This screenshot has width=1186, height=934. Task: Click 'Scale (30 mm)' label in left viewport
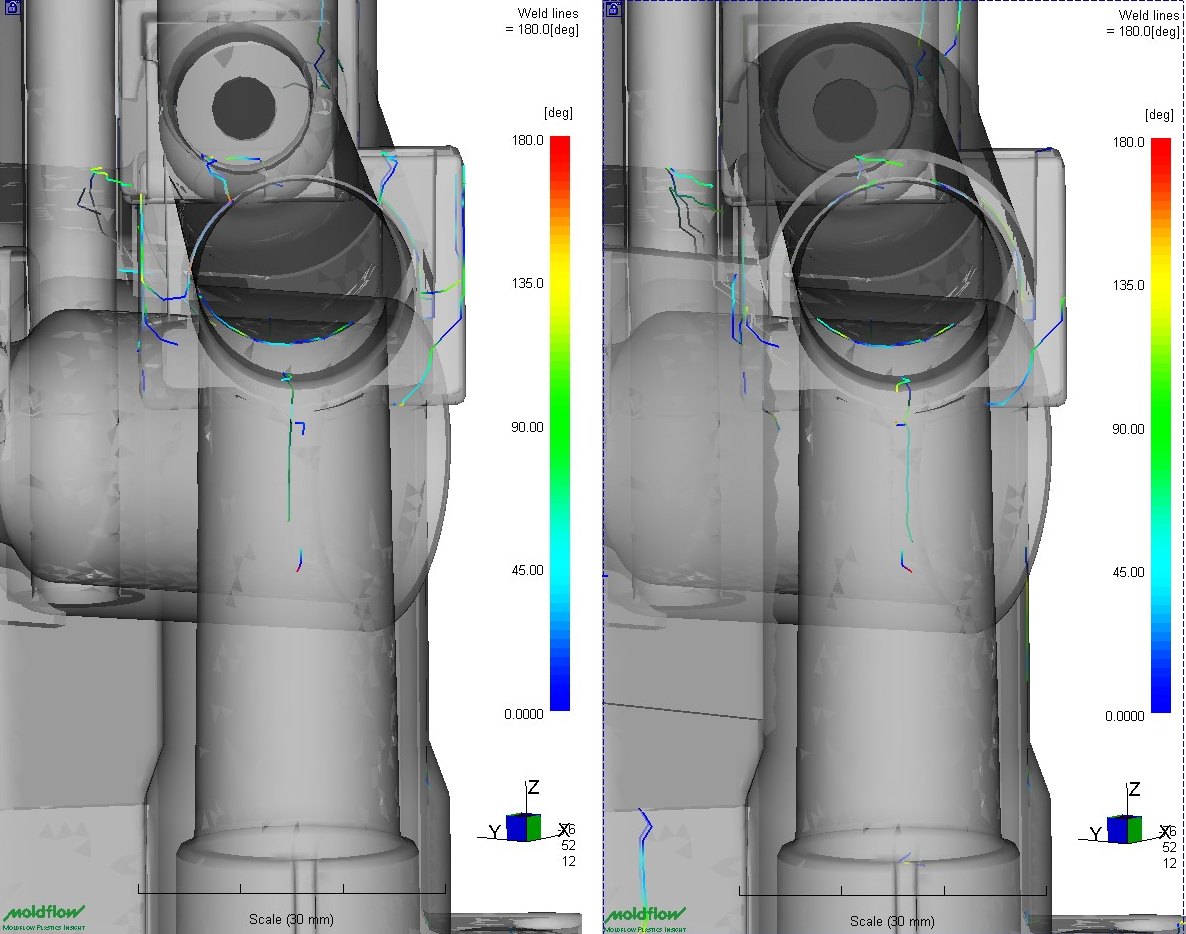click(x=291, y=920)
